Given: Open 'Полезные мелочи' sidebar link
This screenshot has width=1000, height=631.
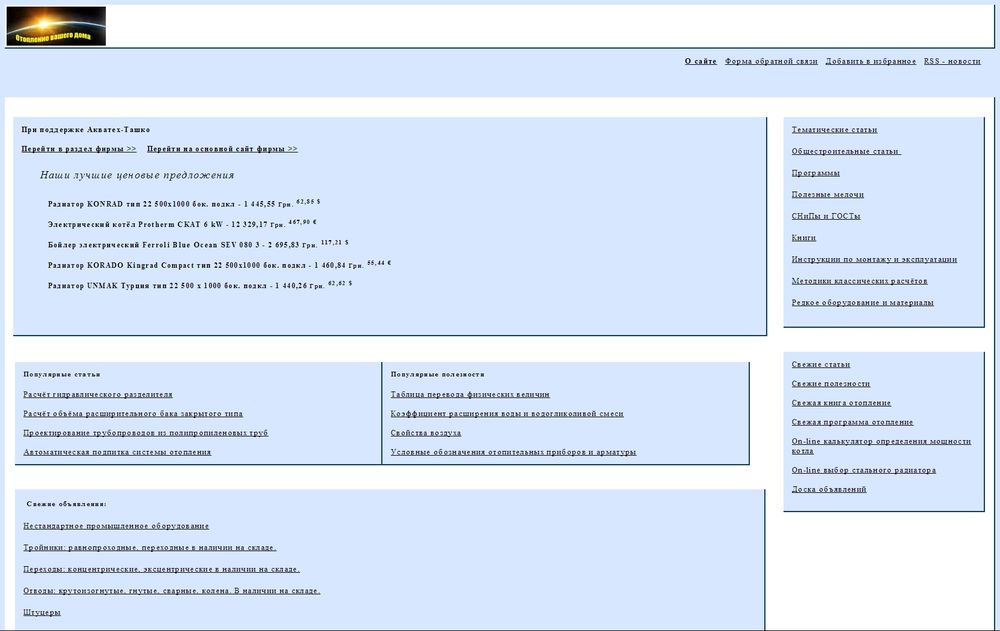Looking at the screenshot, I should [x=828, y=195].
